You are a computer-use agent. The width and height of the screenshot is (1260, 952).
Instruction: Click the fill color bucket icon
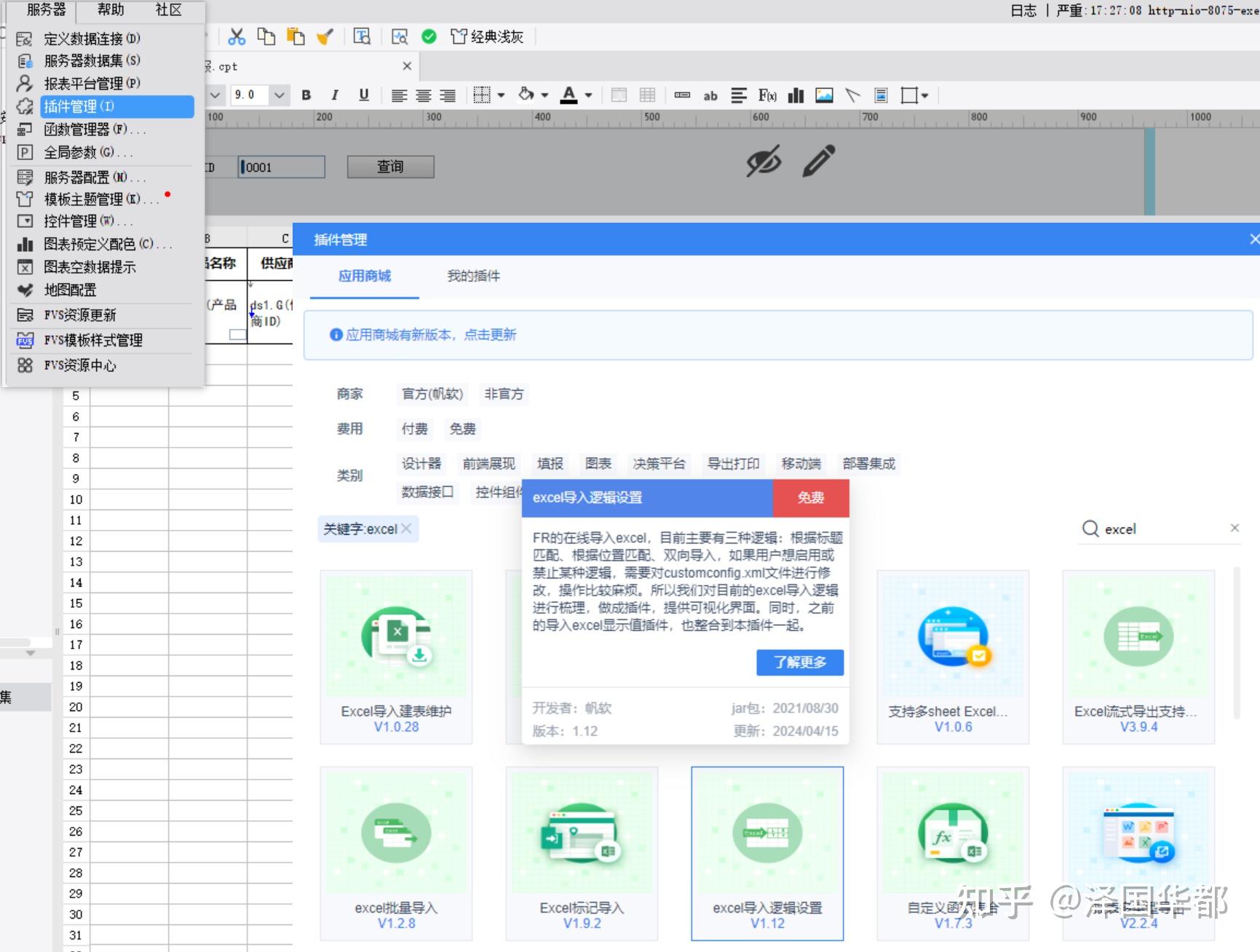pyautogui.click(x=526, y=95)
